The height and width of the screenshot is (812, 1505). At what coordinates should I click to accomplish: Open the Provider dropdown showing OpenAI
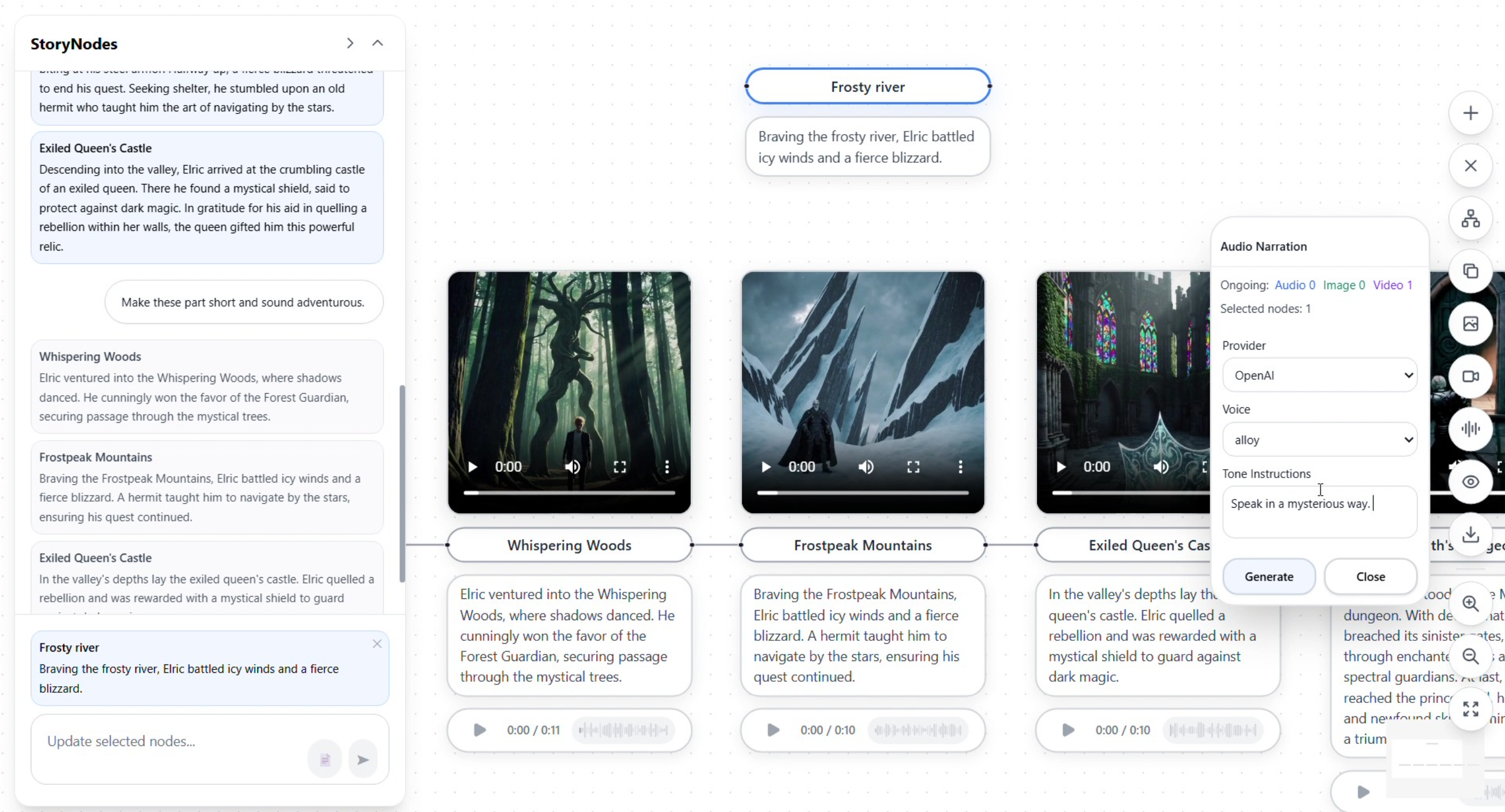click(1319, 375)
